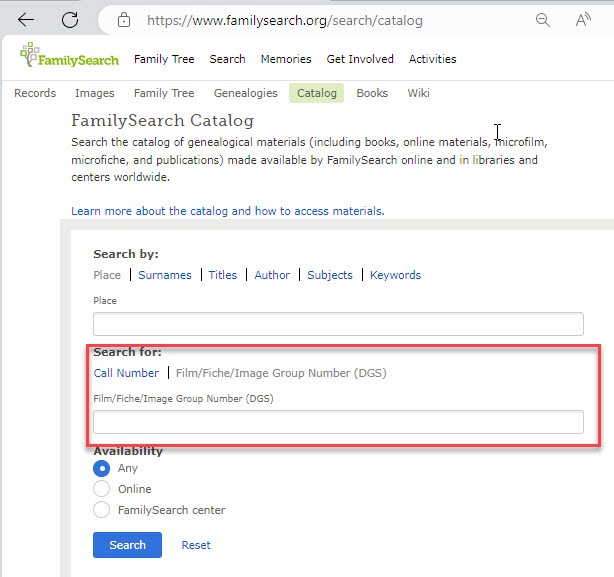
Task: Open the zoom magnifier icon in address bar
Action: click(543, 20)
